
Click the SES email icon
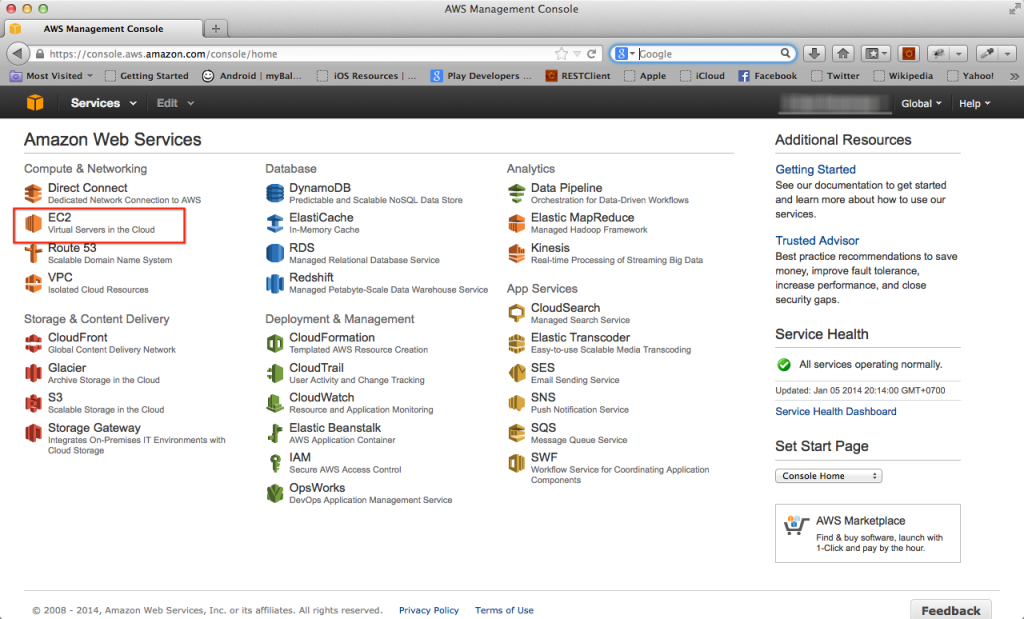(517, 373)
